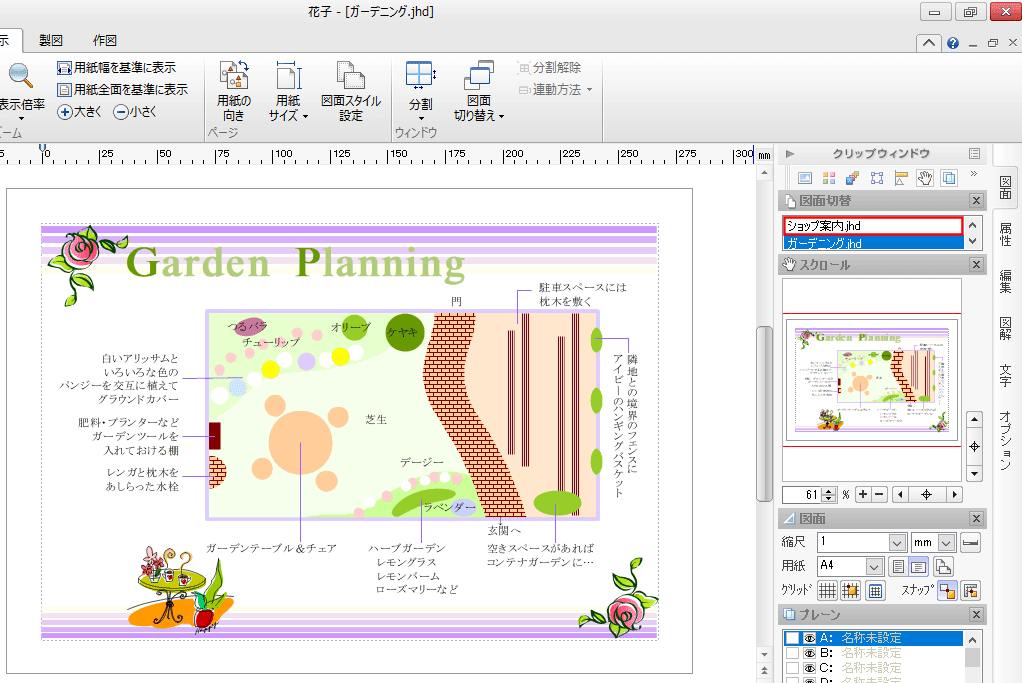Toggle the checkbox for plane B
The height and width of the screenshot is (683, 1022).
pos(792,653)
